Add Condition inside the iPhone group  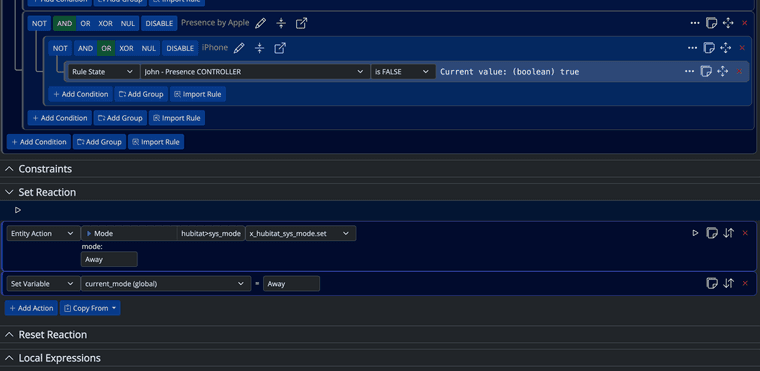81,94
